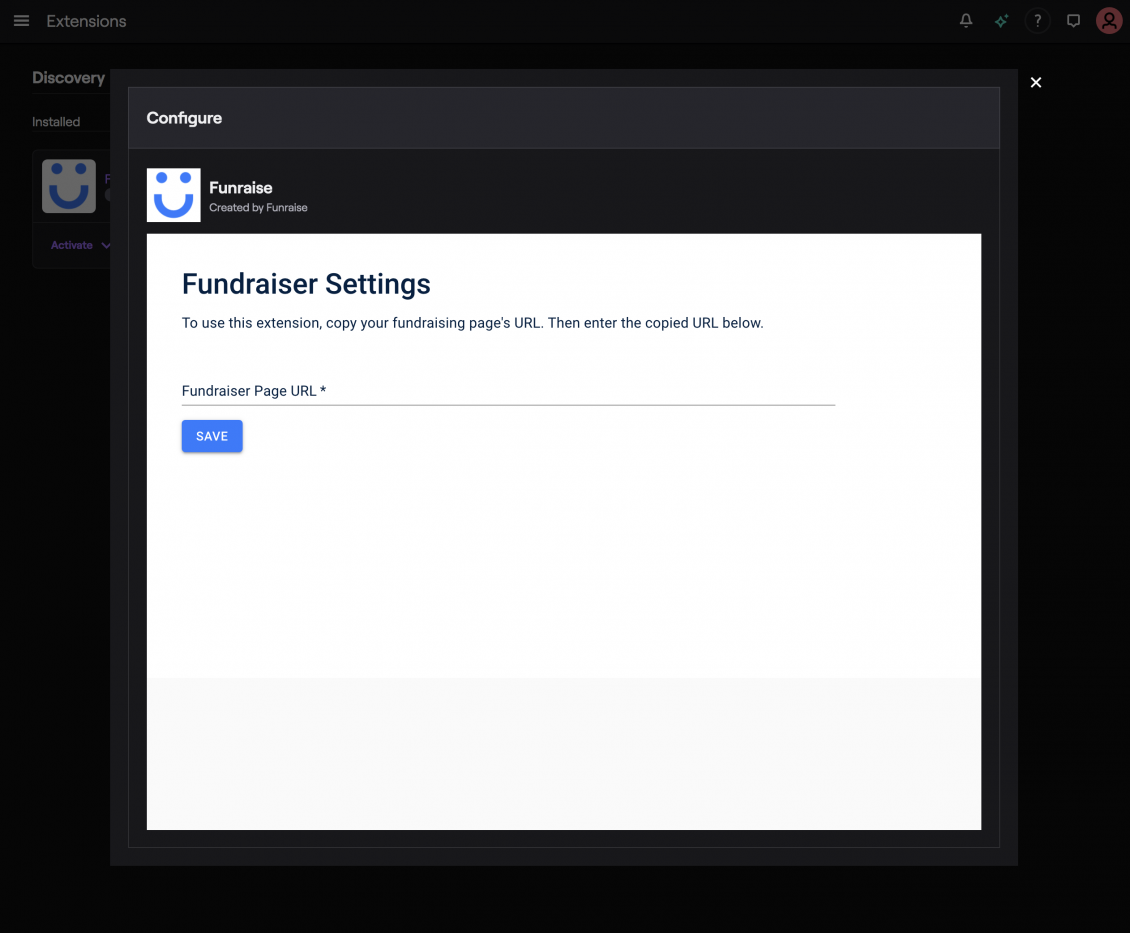1130x933 pixels.
Task: Focus the Fundraiser Page URL field
Action: click(x=508, y=391)
